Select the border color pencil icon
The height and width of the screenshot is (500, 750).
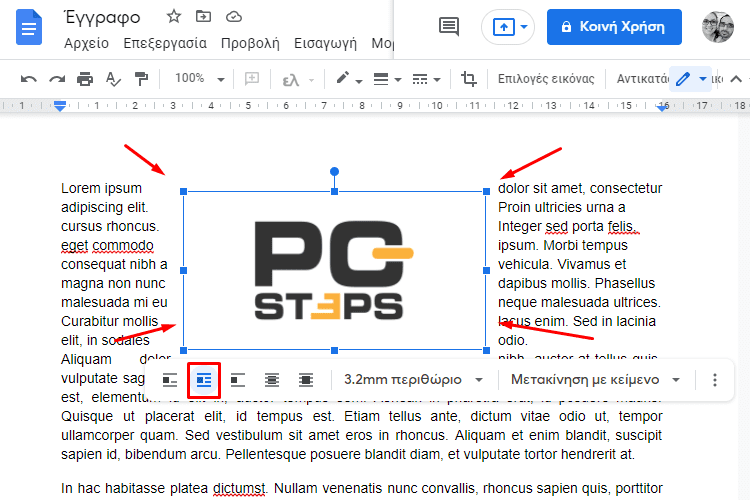pos(342,78)
